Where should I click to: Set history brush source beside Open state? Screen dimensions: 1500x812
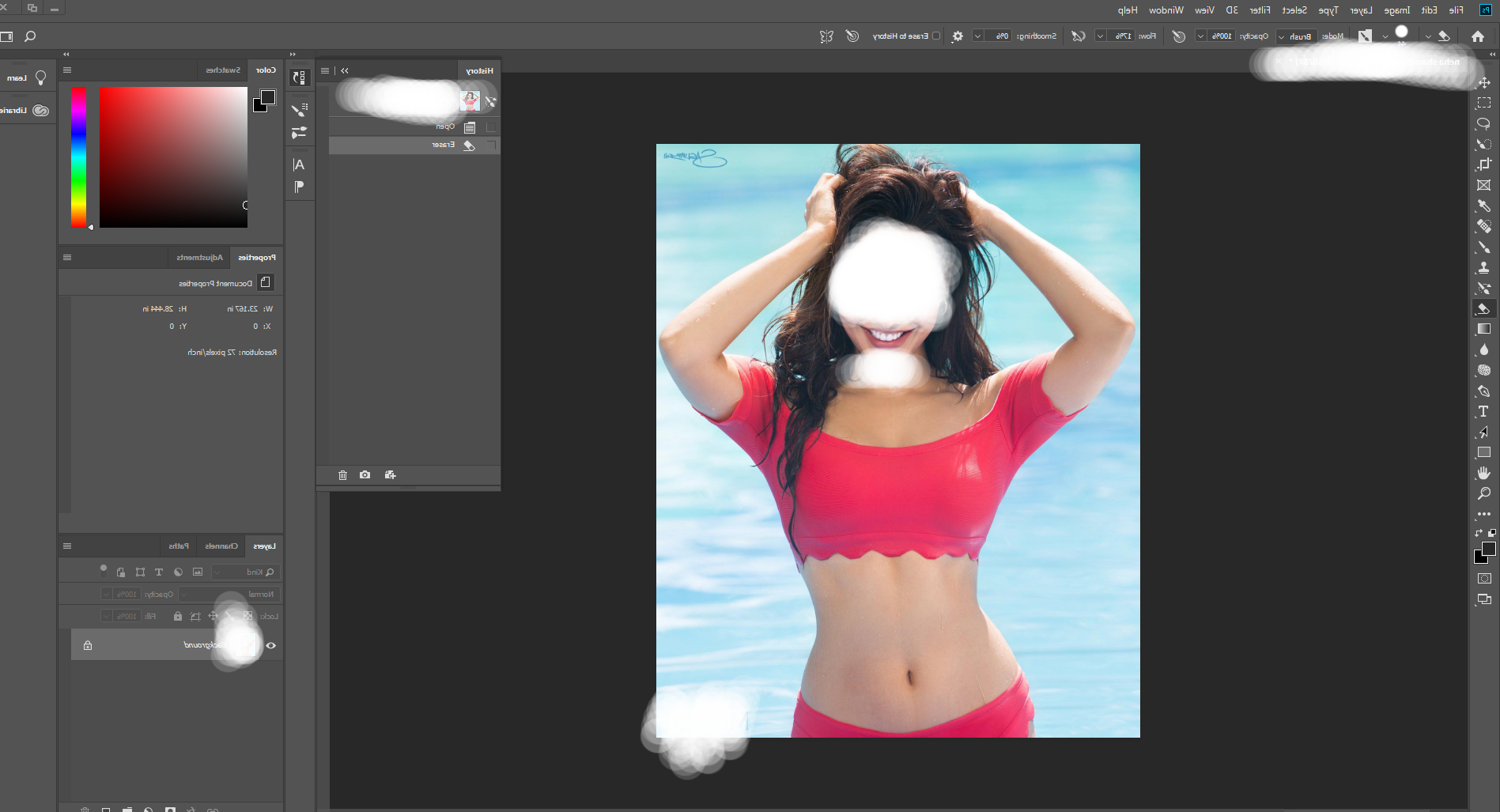491,127
